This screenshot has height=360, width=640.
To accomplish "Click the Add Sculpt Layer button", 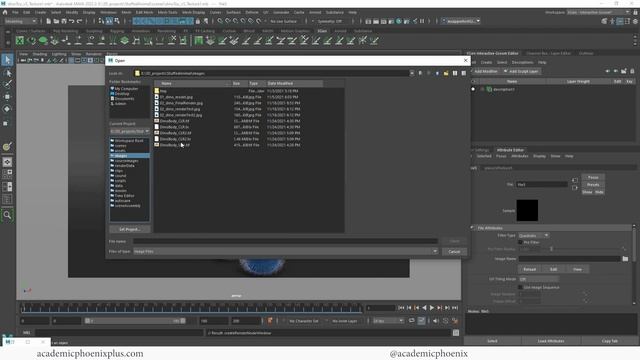I will [522, 71].
